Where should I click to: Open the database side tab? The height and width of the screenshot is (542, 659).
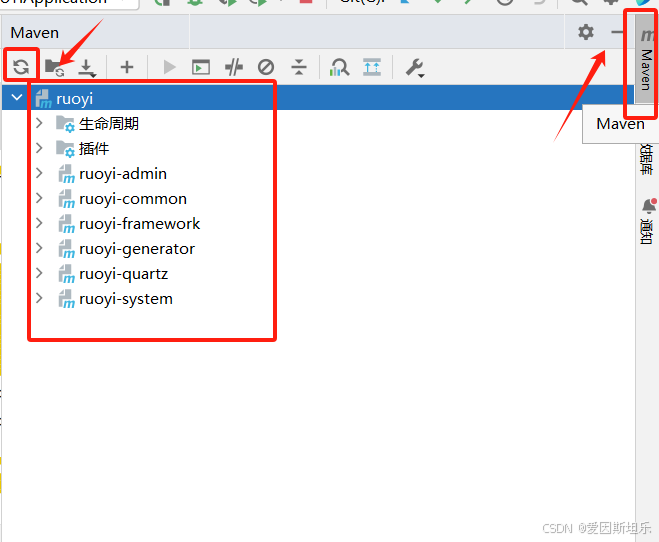coord(646,160)
